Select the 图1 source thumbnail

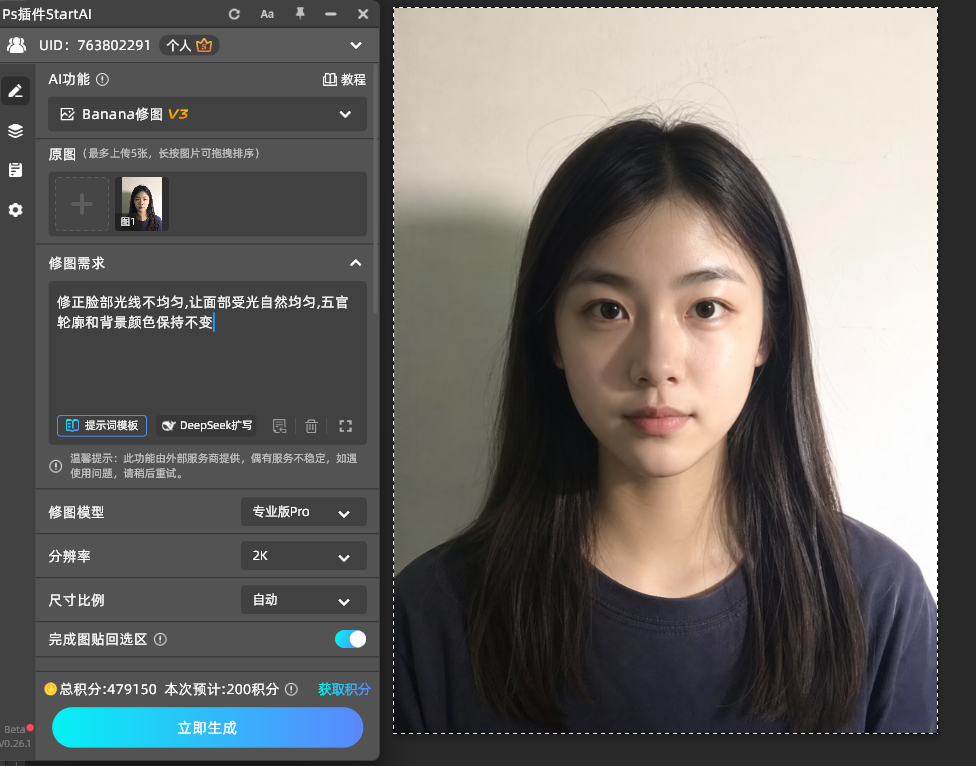coord(142,203)
